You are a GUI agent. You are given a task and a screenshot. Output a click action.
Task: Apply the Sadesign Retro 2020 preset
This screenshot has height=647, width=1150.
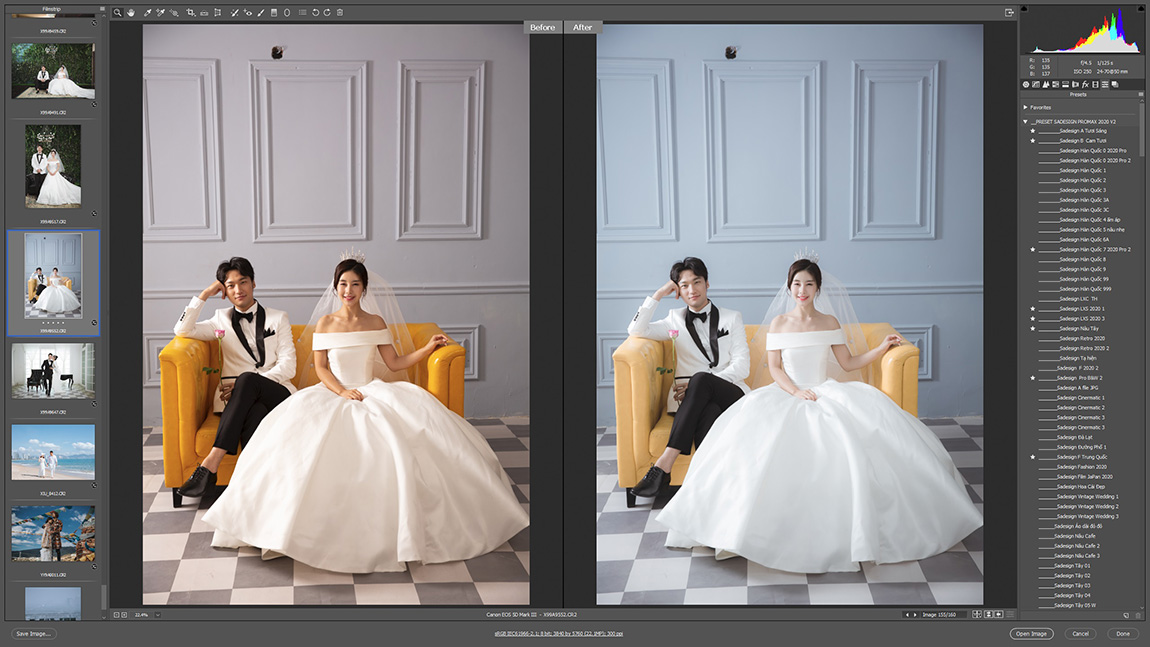[x=1082, y=338]
